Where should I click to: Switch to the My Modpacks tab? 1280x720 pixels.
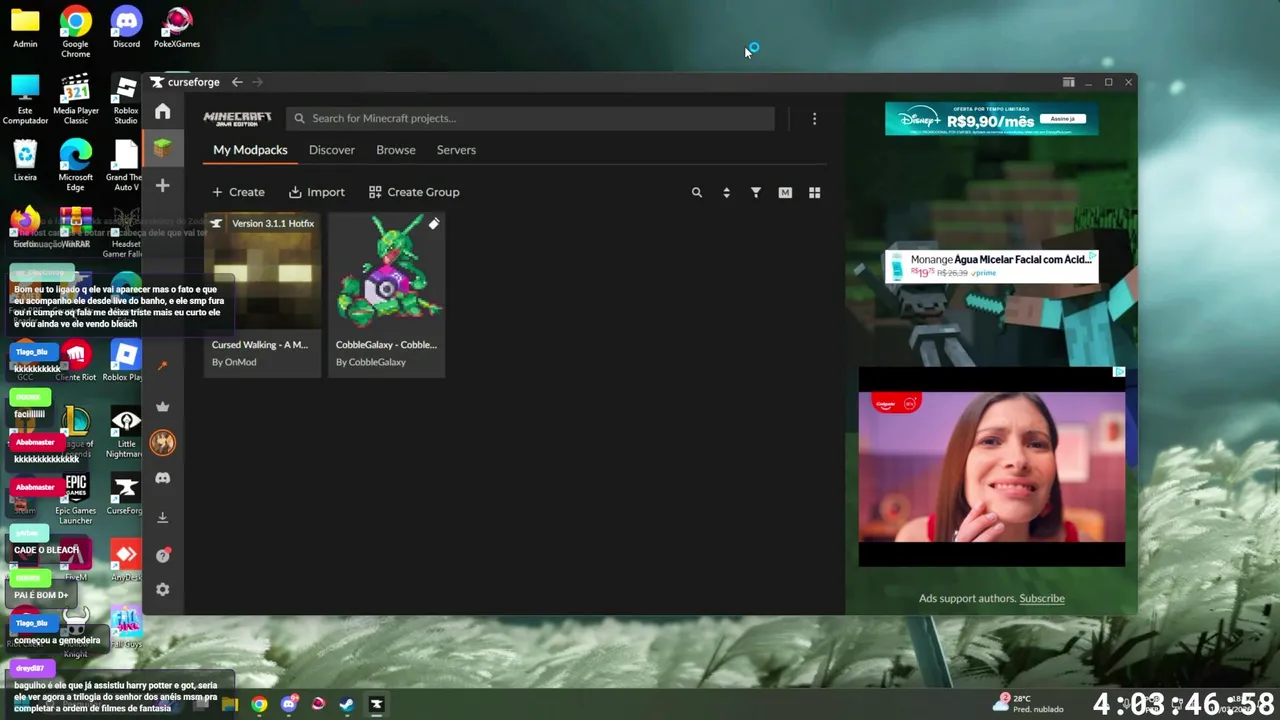point(250,150)
